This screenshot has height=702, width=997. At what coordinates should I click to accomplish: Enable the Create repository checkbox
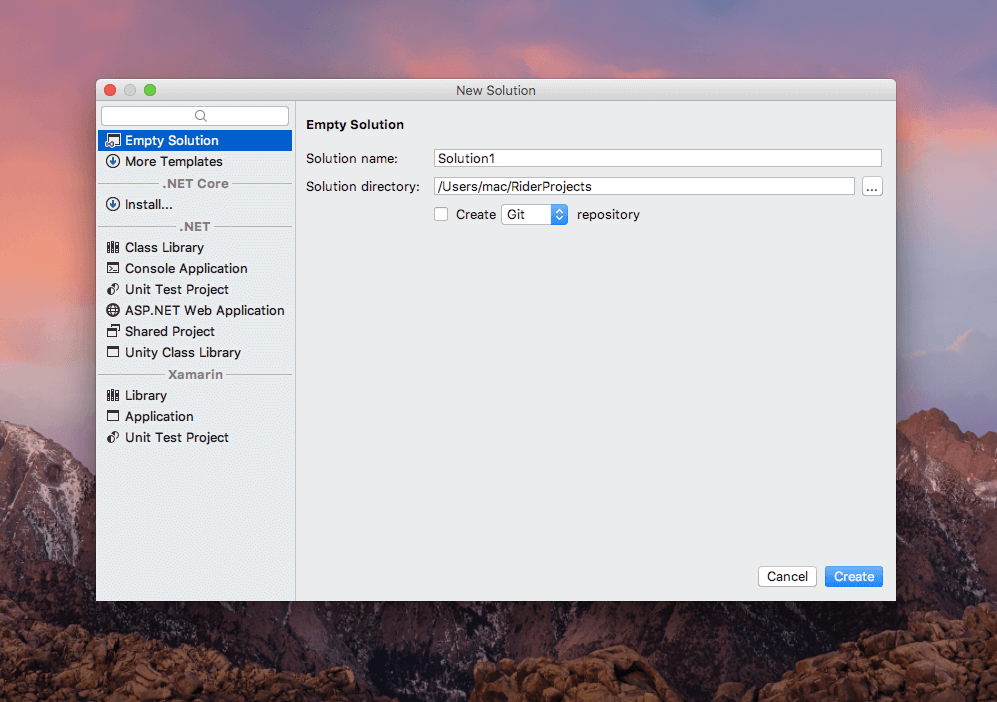441,214
